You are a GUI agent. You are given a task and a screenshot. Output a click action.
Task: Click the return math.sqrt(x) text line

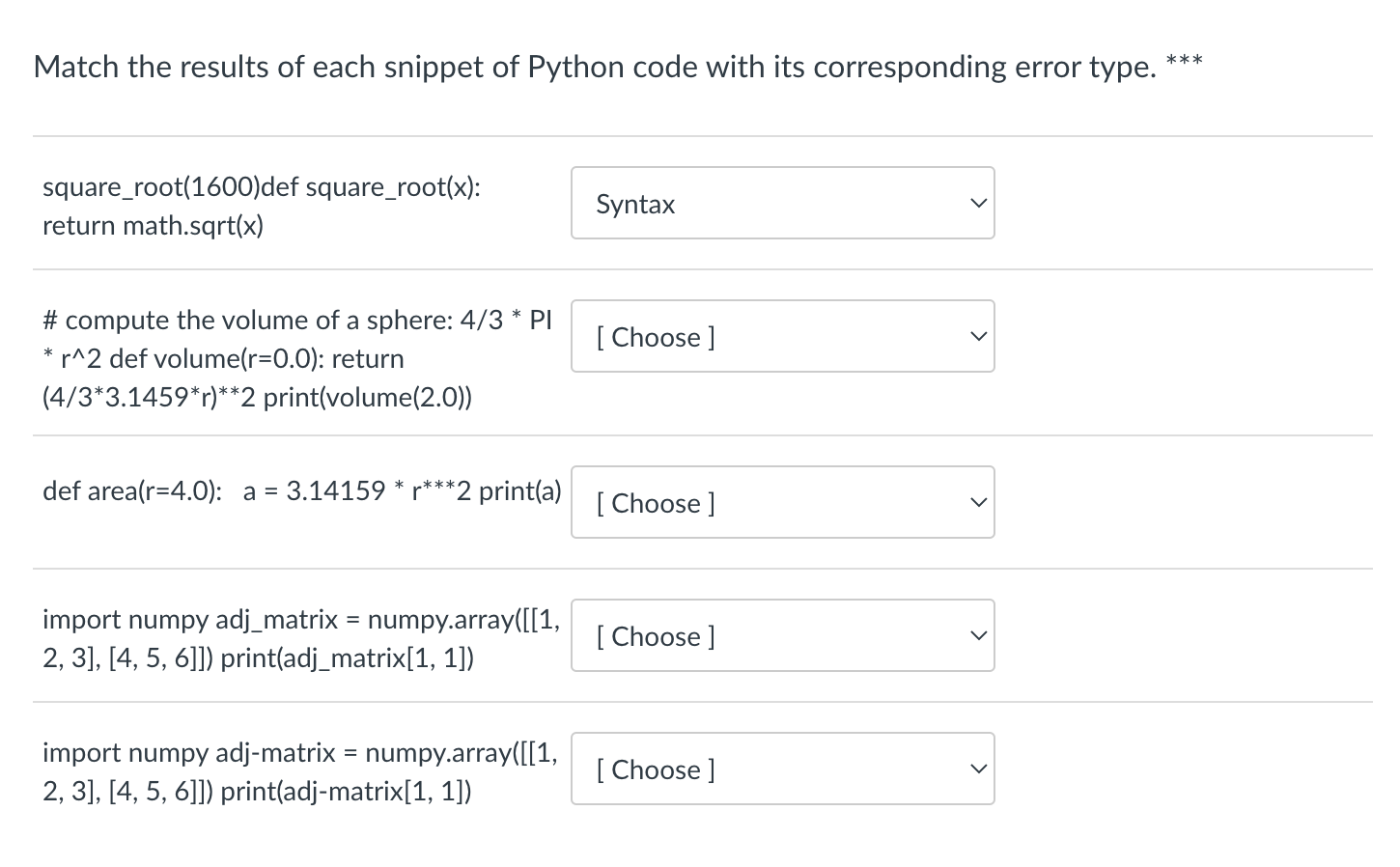153,226
